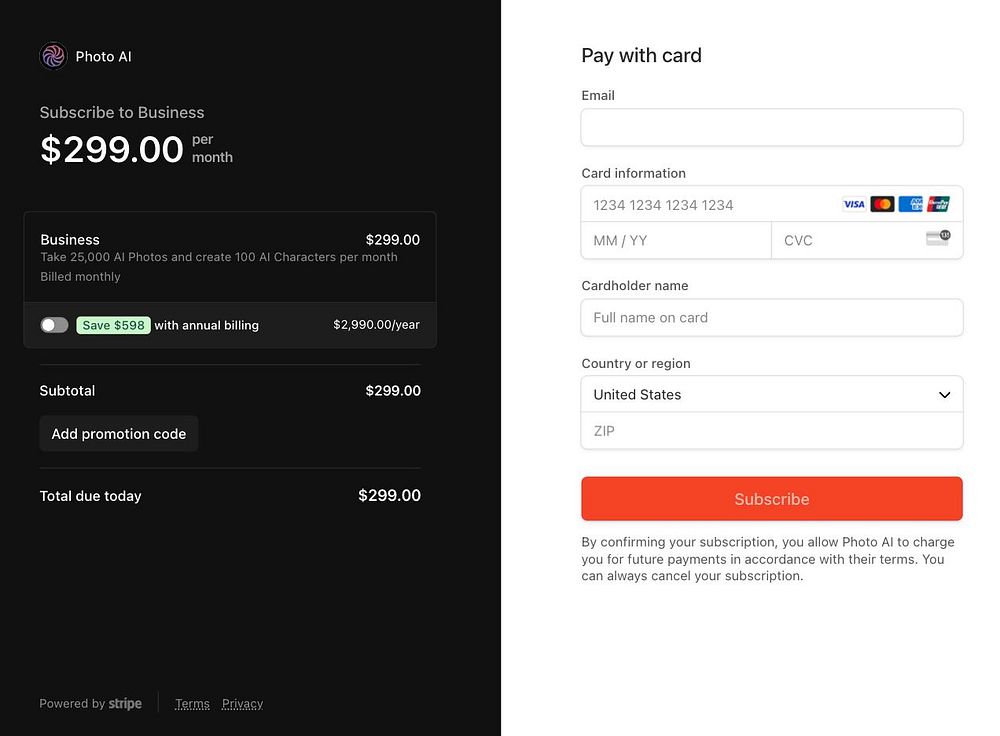The image size is (1000, 736).
Task: Click the card number field
Action: point(710,205)
